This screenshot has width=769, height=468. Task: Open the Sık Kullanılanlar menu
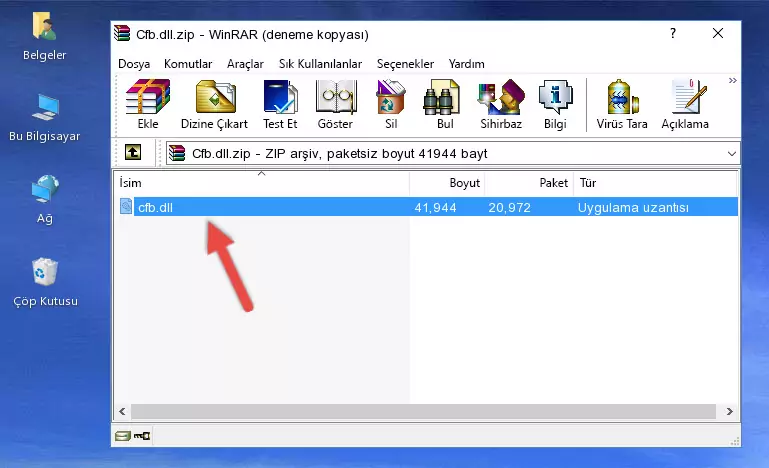320,64
